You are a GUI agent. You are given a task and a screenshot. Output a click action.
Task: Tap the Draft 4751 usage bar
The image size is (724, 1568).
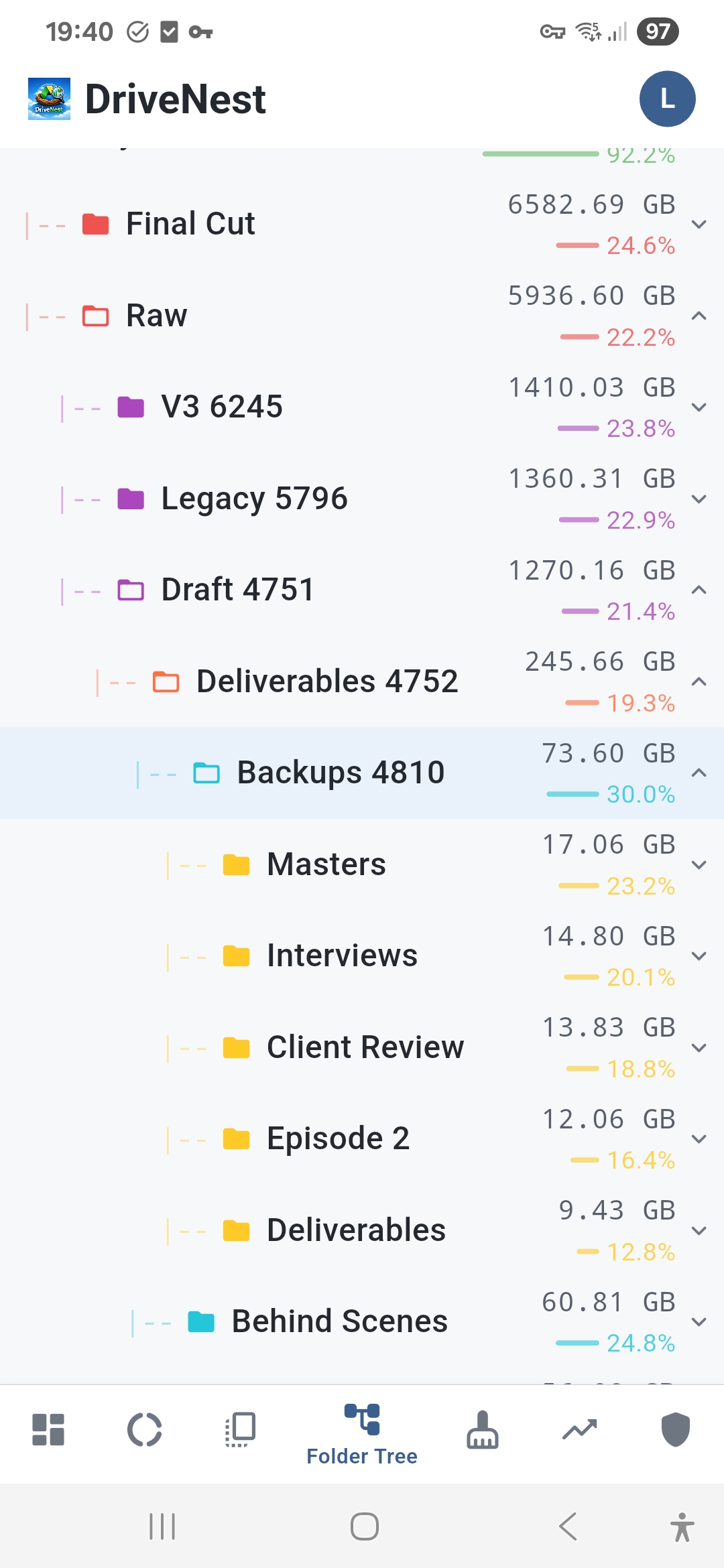pyautogui.click(x=580, y=611)
